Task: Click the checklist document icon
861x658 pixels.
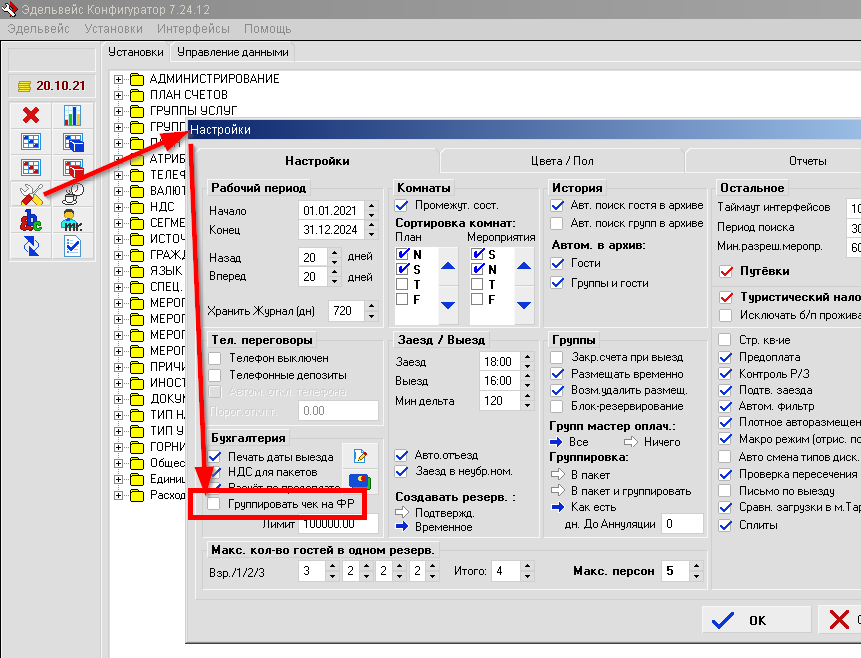Action: coord(72,246)
